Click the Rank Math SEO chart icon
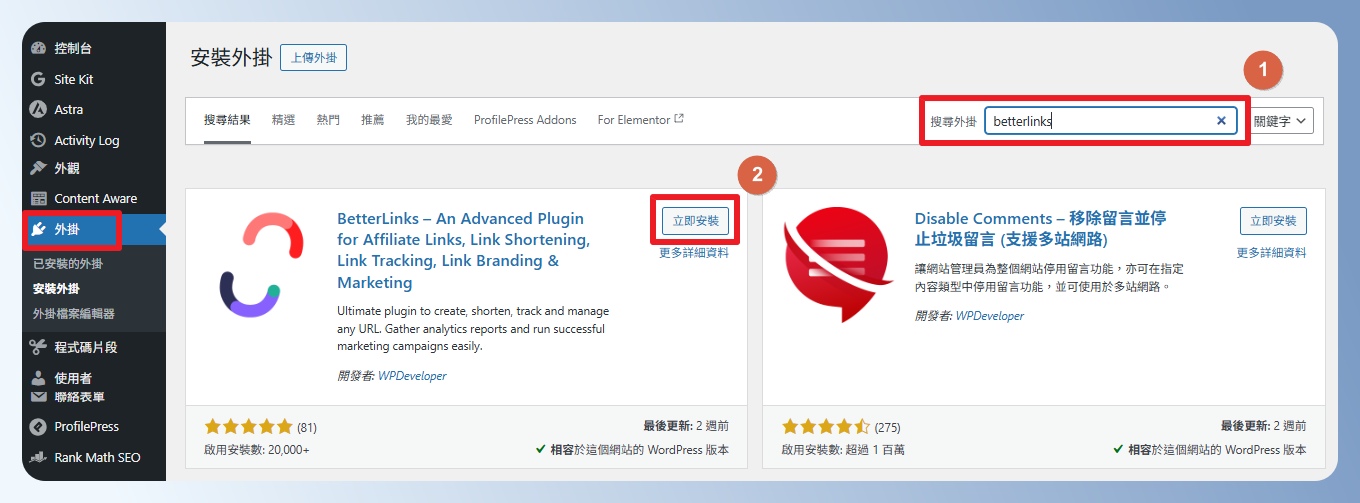The image size is (1360, 503). tap(38, 457)
